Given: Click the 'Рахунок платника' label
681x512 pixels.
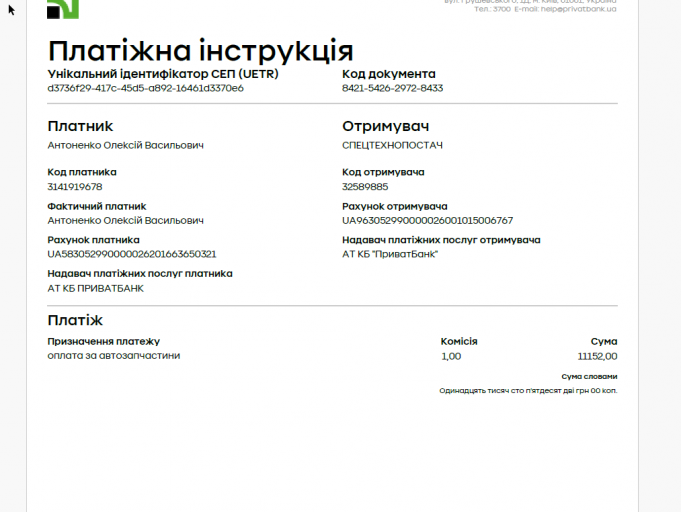Looking at the screenshot, I should tap(93, 240).
